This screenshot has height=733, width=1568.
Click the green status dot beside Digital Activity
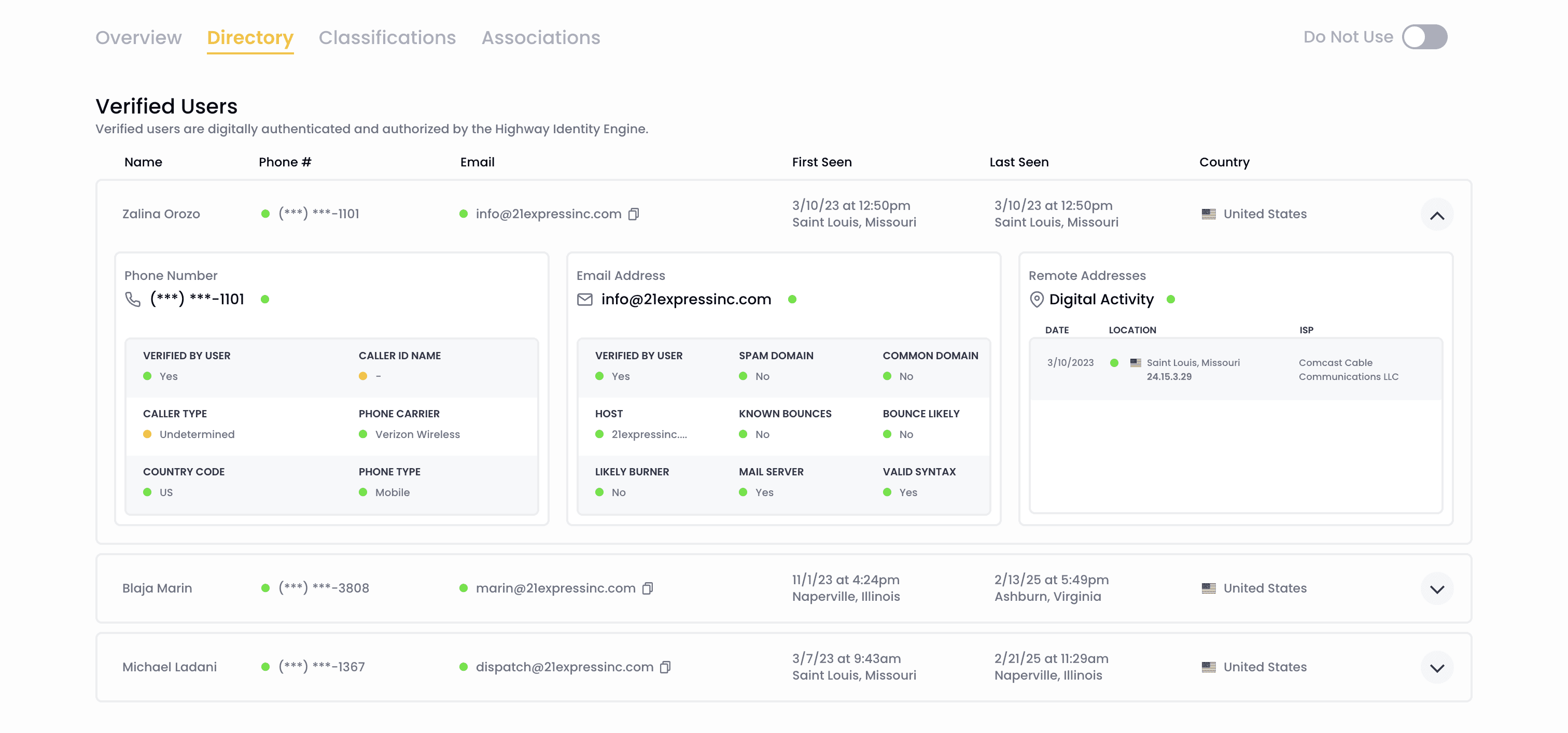tap(1170, 299)
